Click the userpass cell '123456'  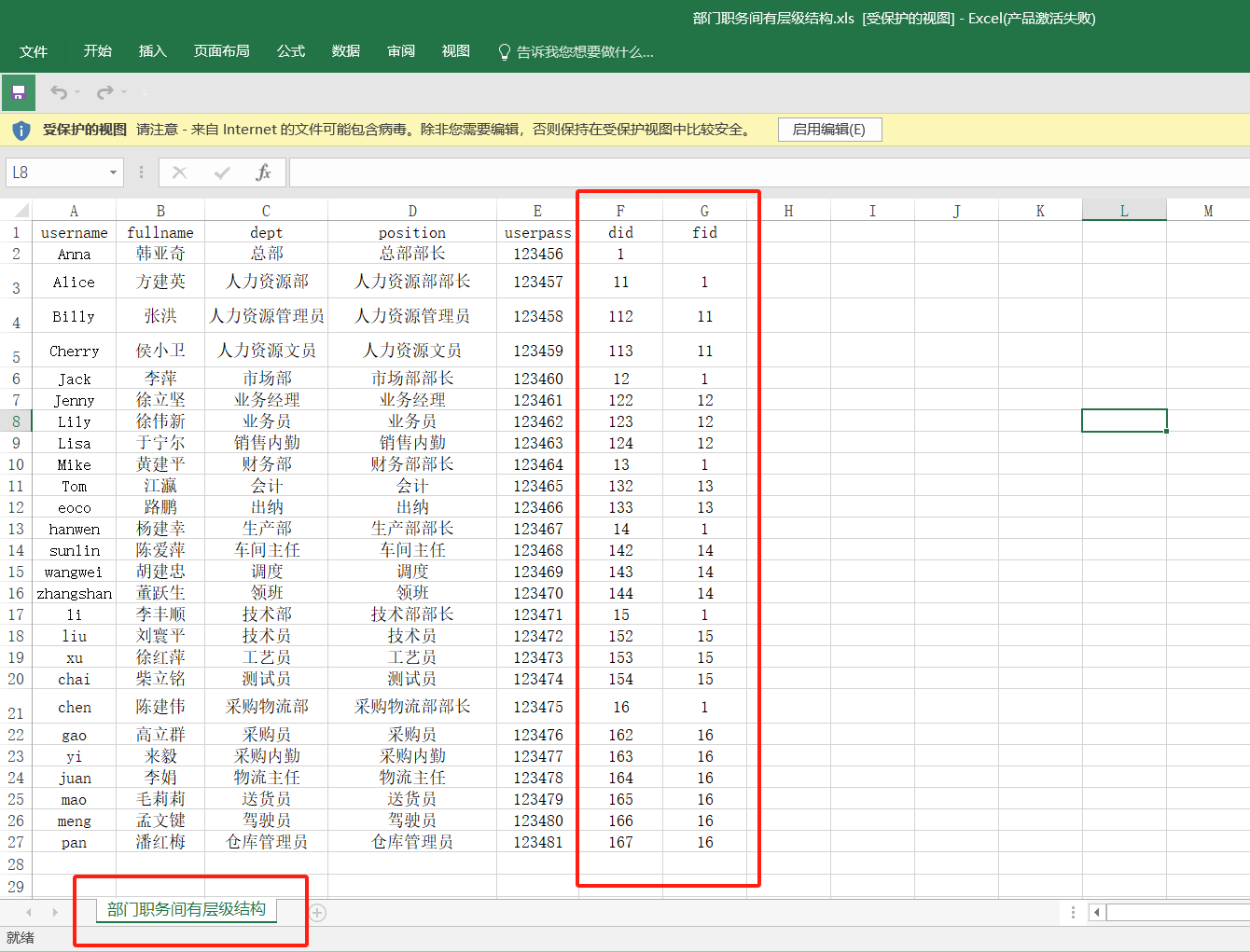tap(537, 254)
